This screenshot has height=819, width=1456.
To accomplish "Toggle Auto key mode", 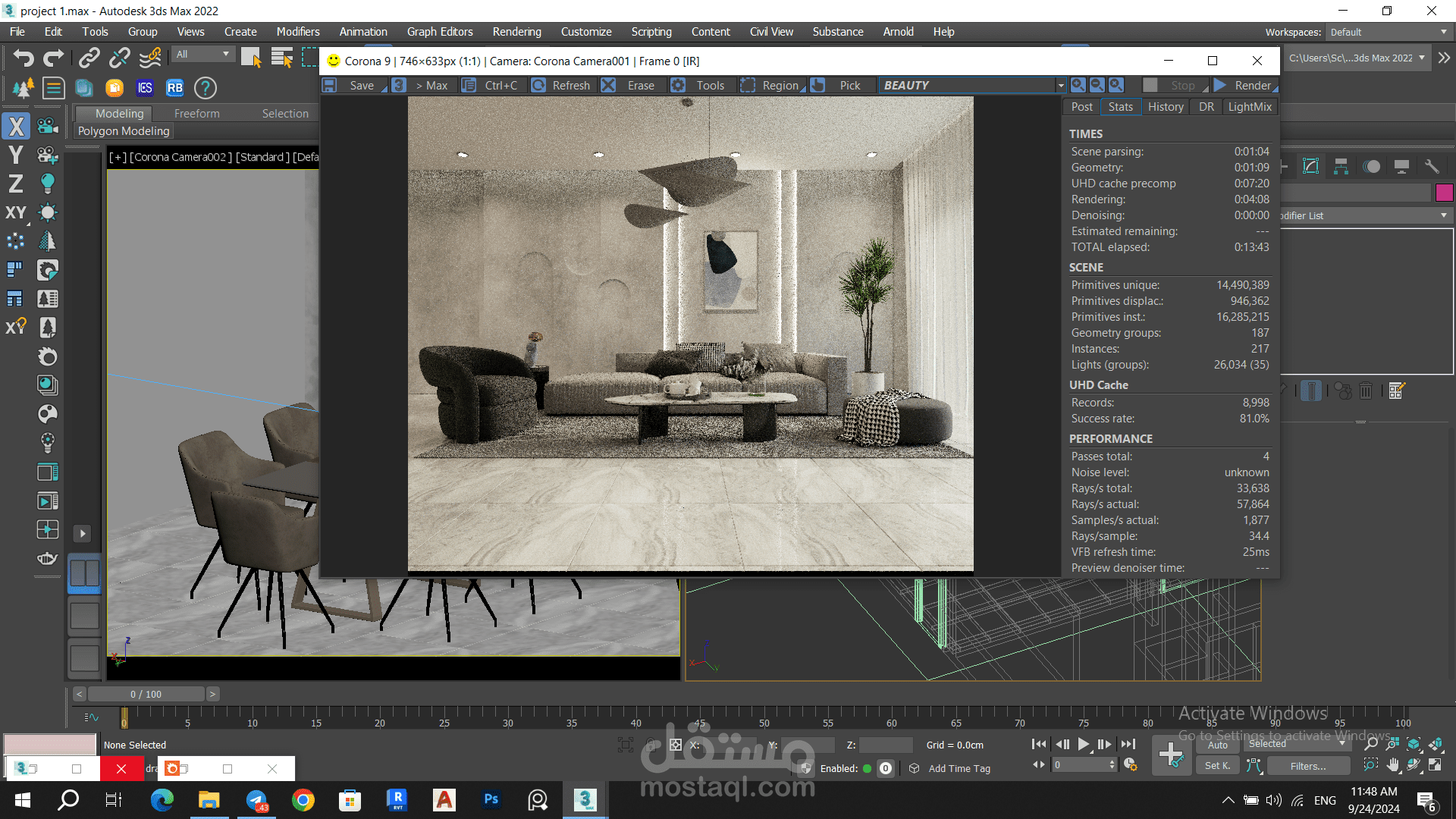I will pyautogui.click(x=1217, y=745).
